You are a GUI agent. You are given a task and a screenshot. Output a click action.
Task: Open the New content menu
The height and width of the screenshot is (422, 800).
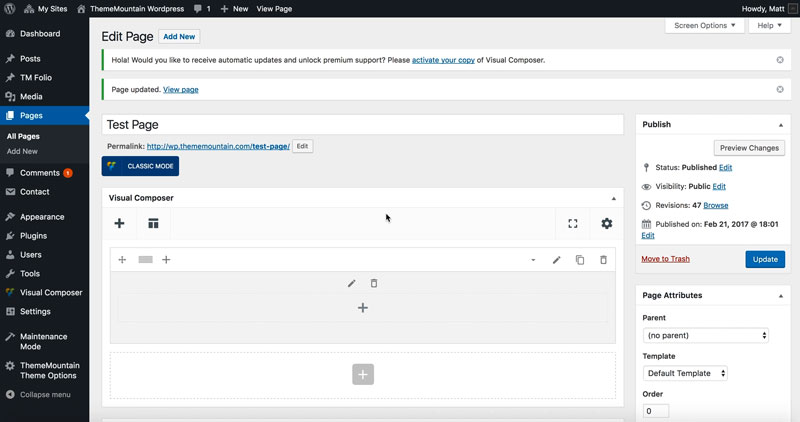tap(234, 9)
